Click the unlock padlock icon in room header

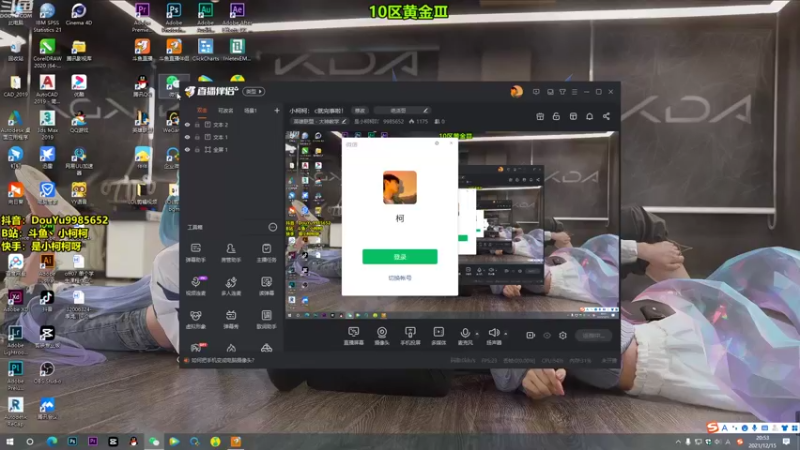click(556, 116)
